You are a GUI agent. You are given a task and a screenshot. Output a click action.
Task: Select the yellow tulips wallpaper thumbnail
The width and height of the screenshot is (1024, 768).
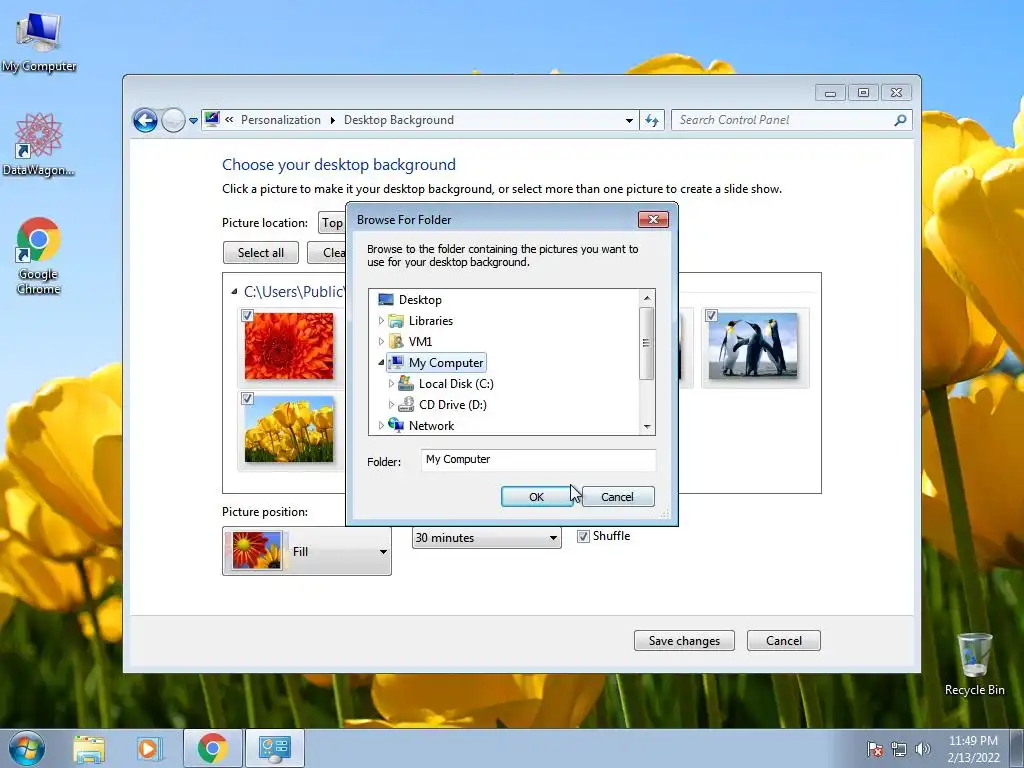tap(289, 429)
